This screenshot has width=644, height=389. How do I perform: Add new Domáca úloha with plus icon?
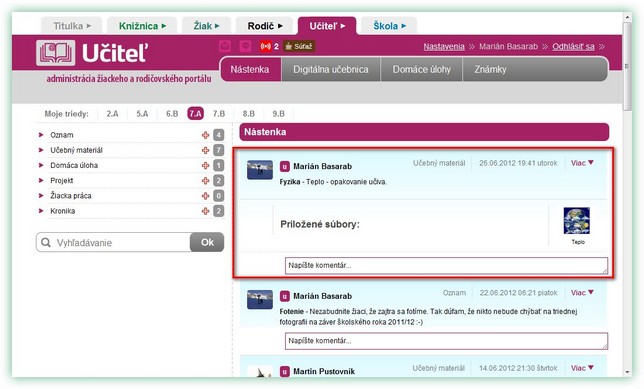pyautogui.click(x=205, y=166)
